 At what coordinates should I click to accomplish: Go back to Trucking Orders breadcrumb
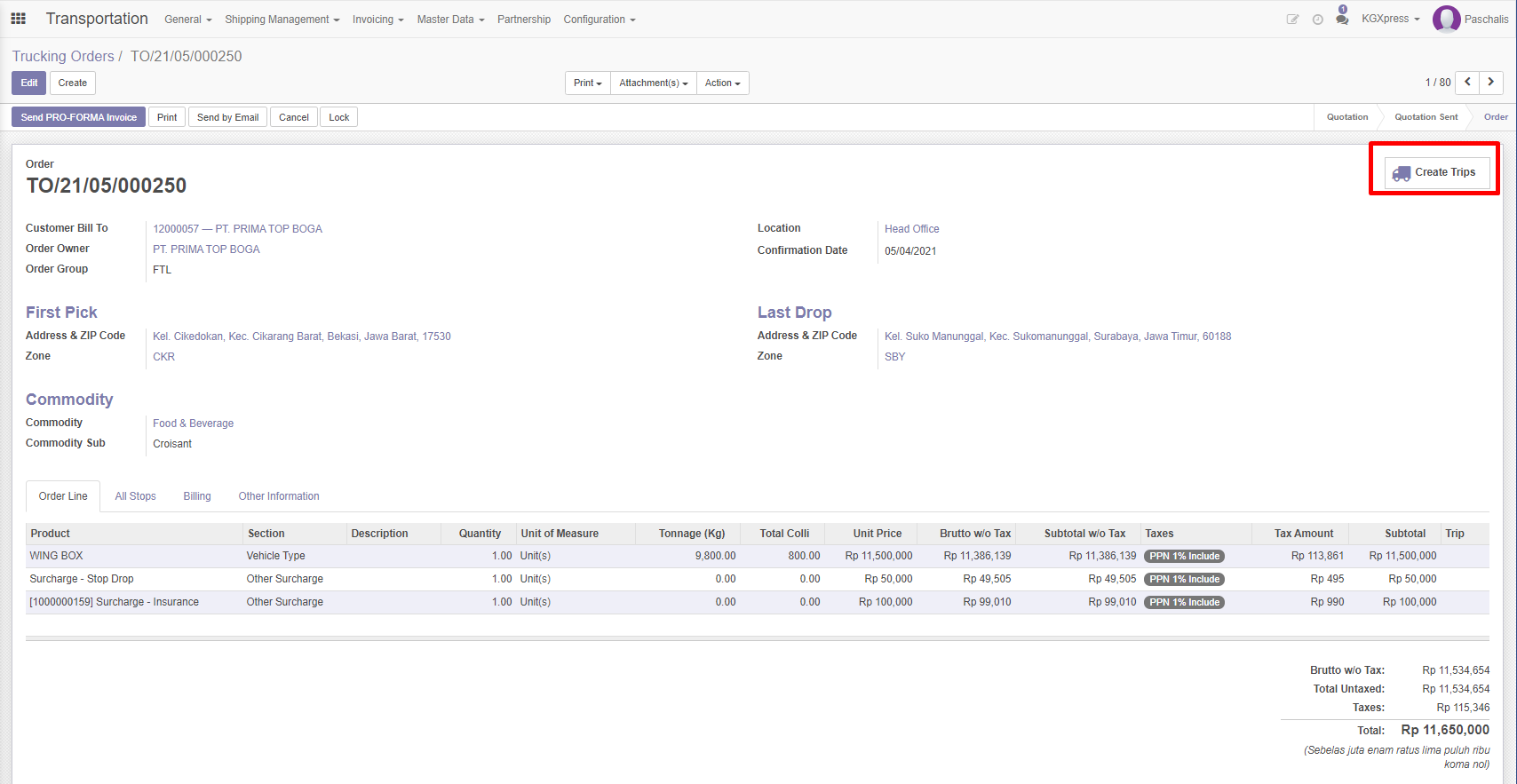click(x=63, y=56)
